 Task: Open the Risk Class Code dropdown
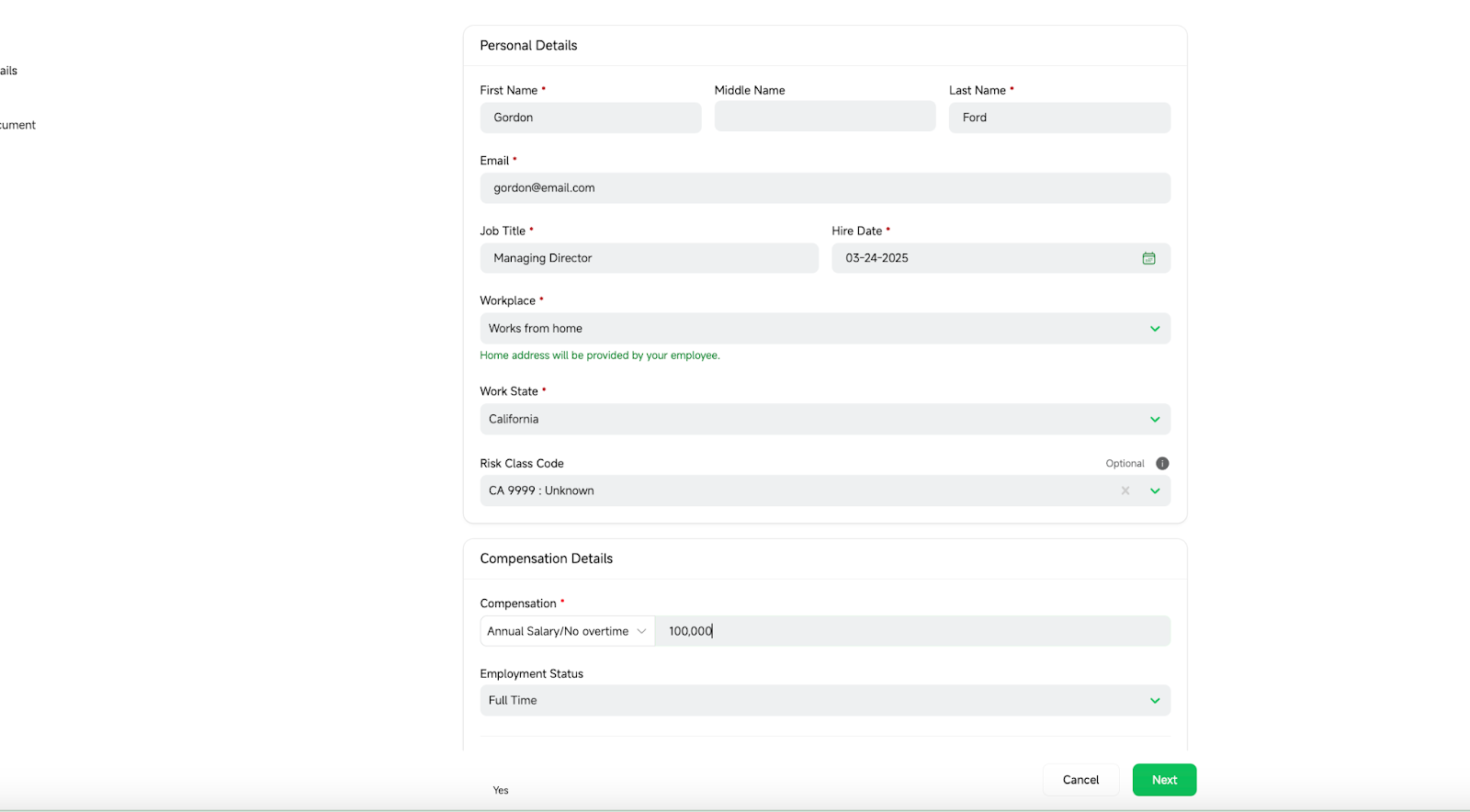coord(1155,491)
